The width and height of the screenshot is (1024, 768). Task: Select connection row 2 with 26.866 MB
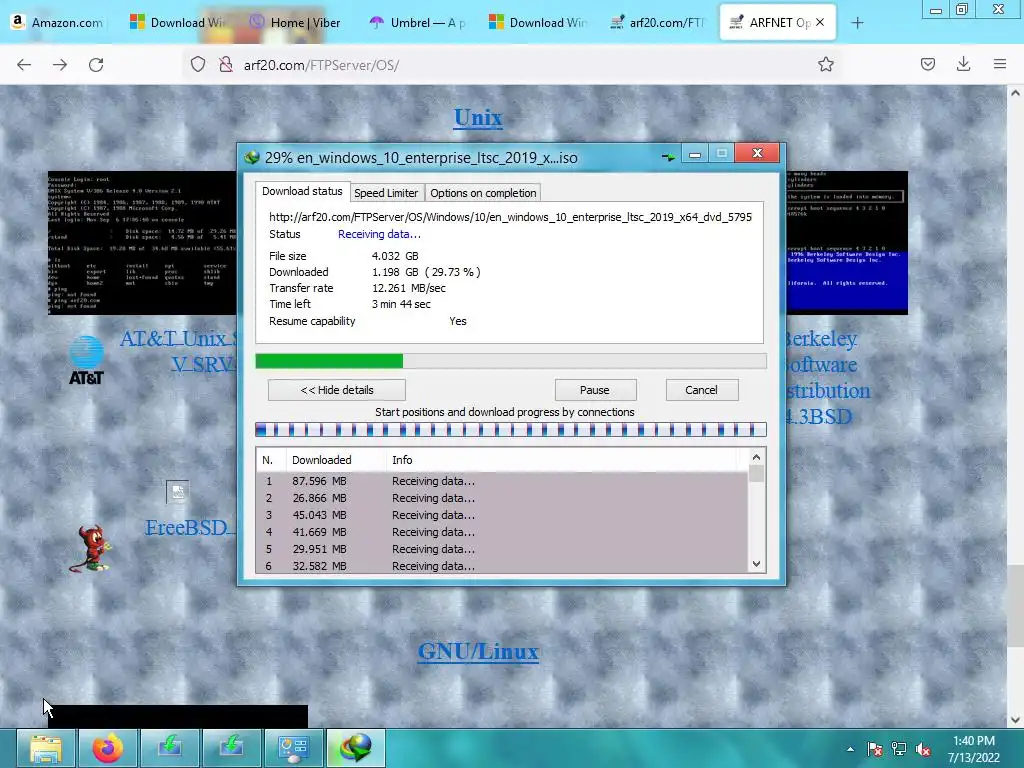(502, 498)
